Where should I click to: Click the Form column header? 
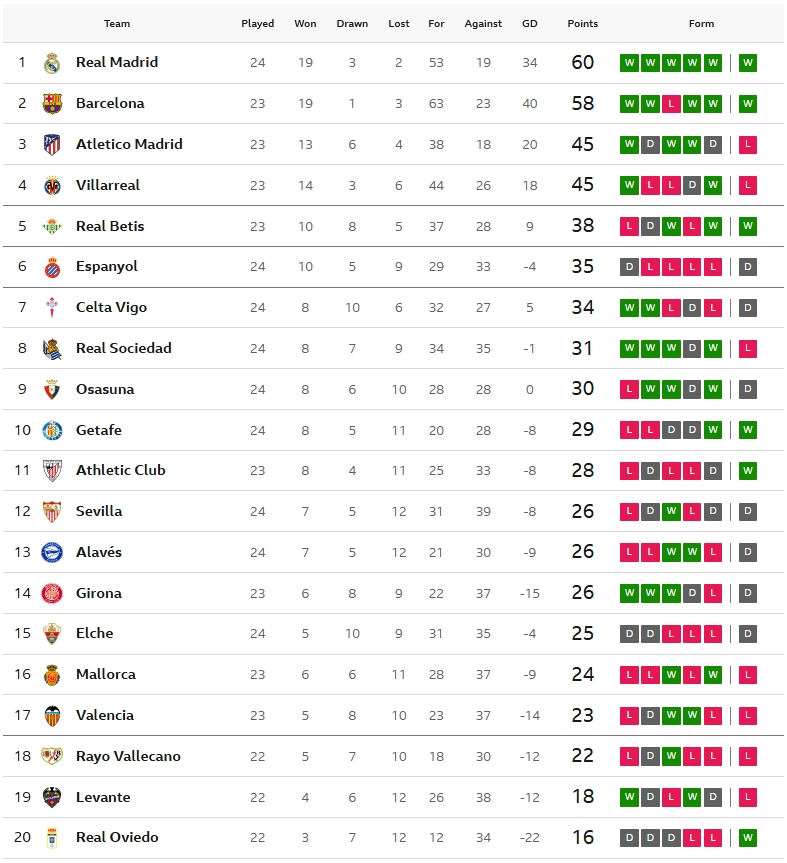(x=701, y=24)
